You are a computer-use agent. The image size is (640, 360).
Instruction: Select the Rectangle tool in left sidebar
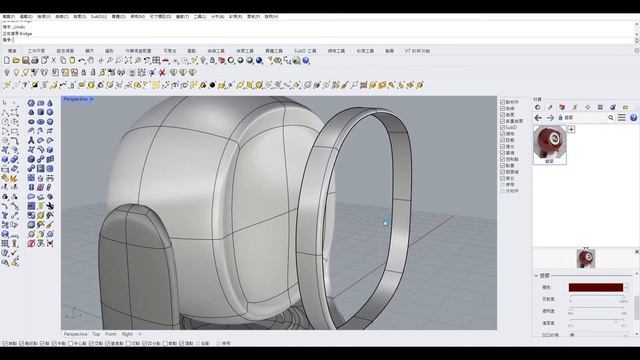14,131
